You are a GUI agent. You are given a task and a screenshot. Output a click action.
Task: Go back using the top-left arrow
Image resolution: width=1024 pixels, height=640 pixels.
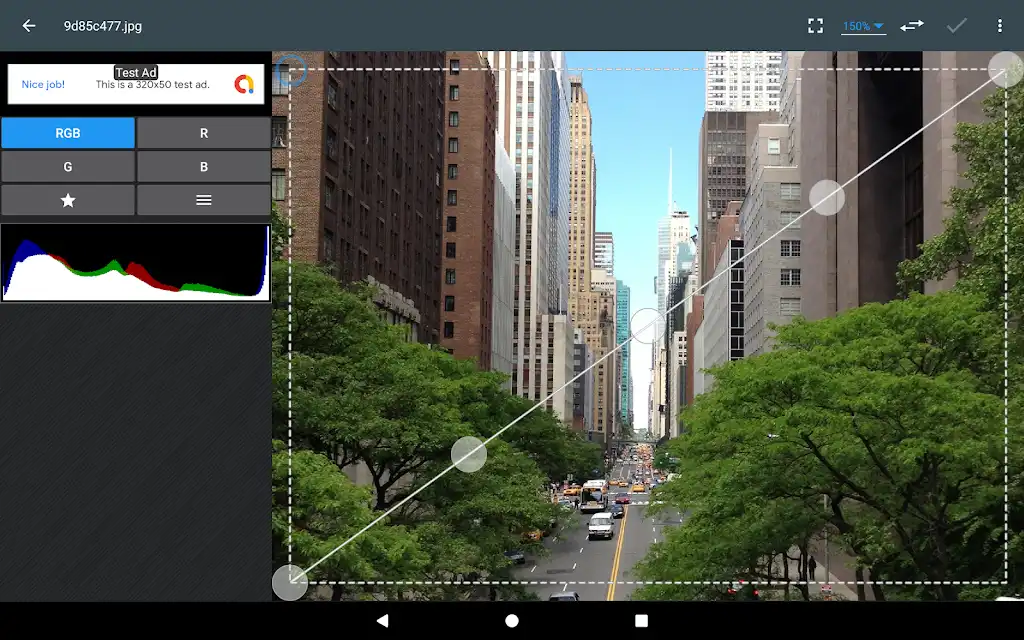[x=29, y=25]
